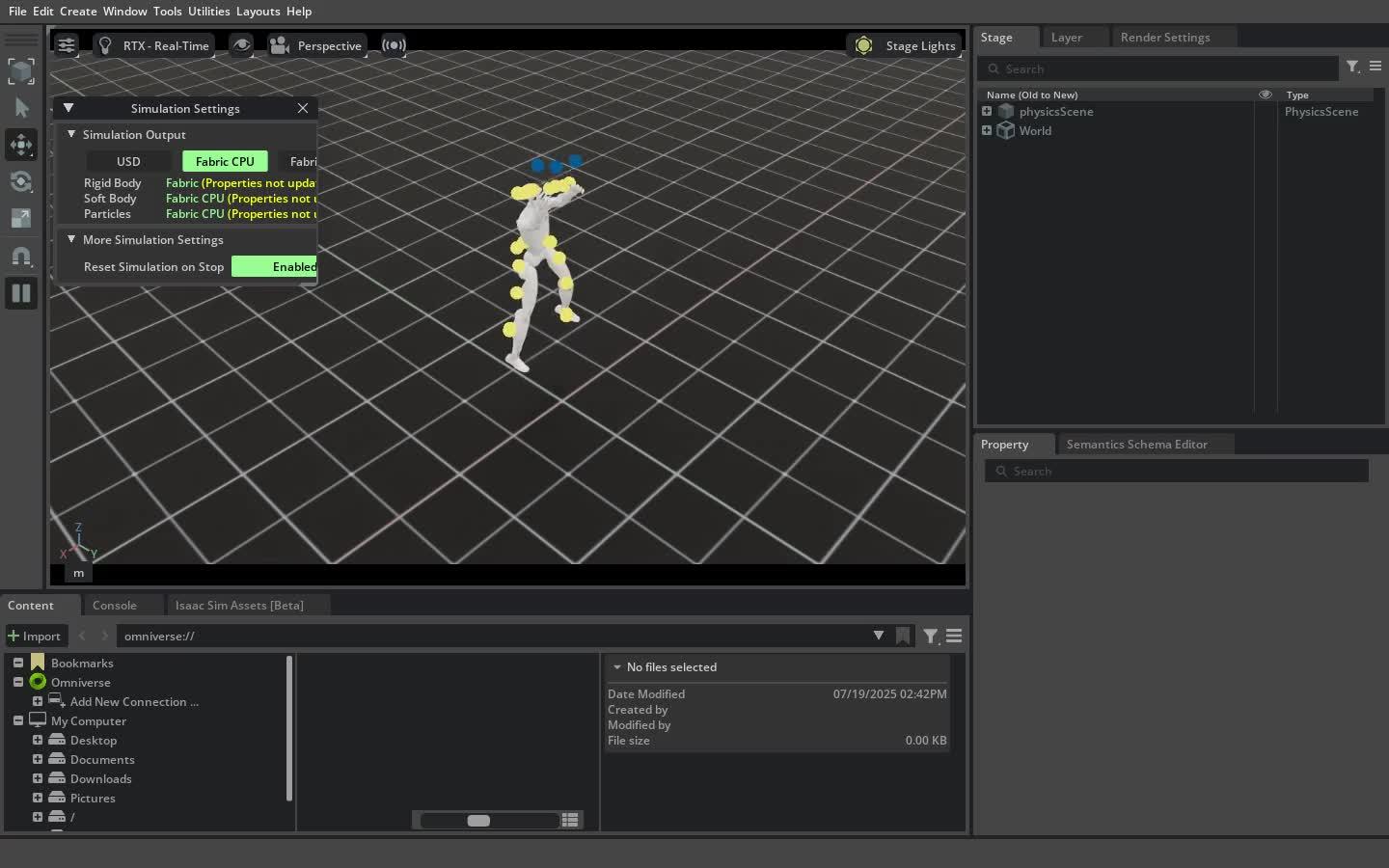Activate the Scale tool
This screenshot has height=868, width=1389.
click(21, 218)
